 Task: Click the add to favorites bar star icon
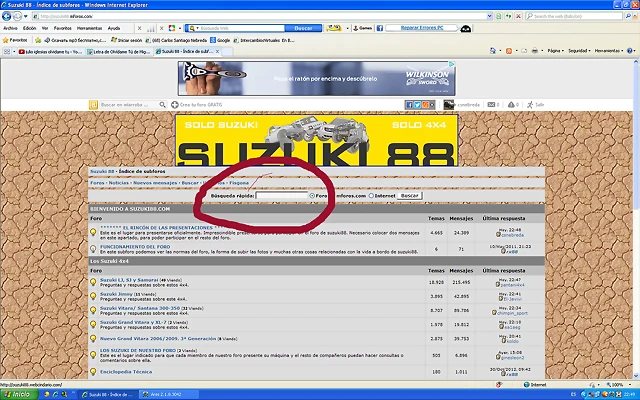click(38, 40)
